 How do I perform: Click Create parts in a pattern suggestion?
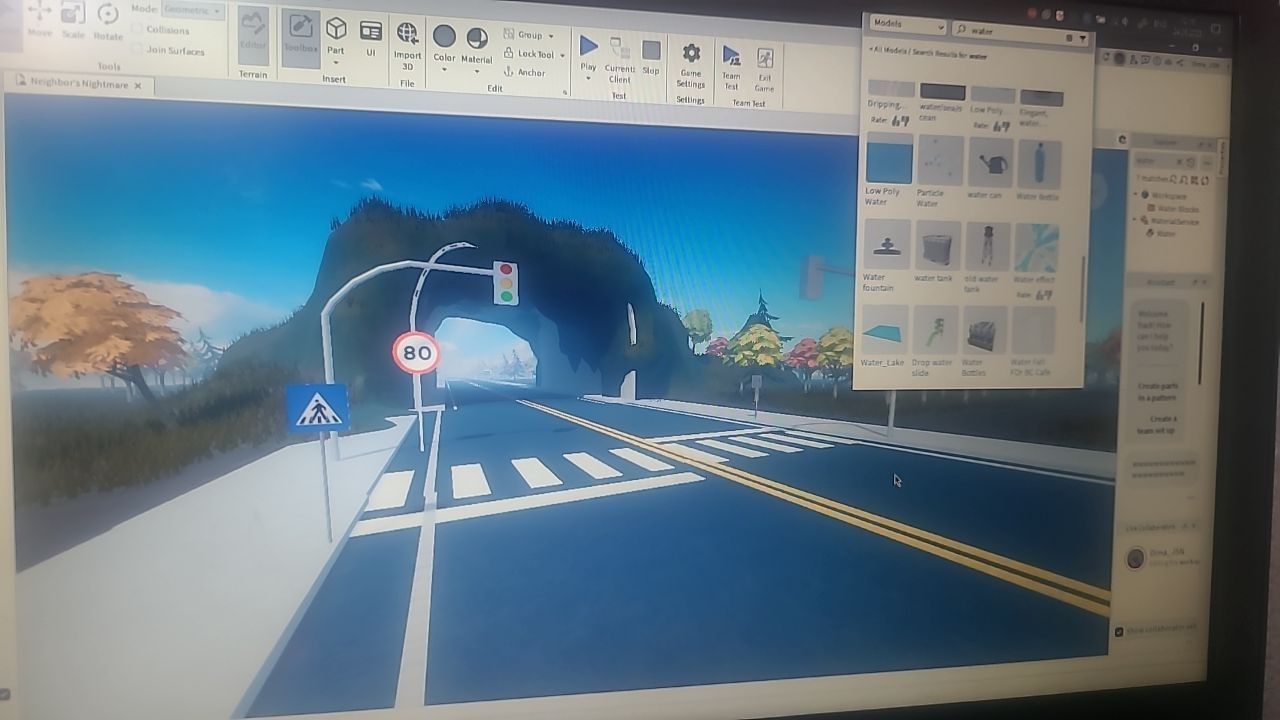(1157, 391)
